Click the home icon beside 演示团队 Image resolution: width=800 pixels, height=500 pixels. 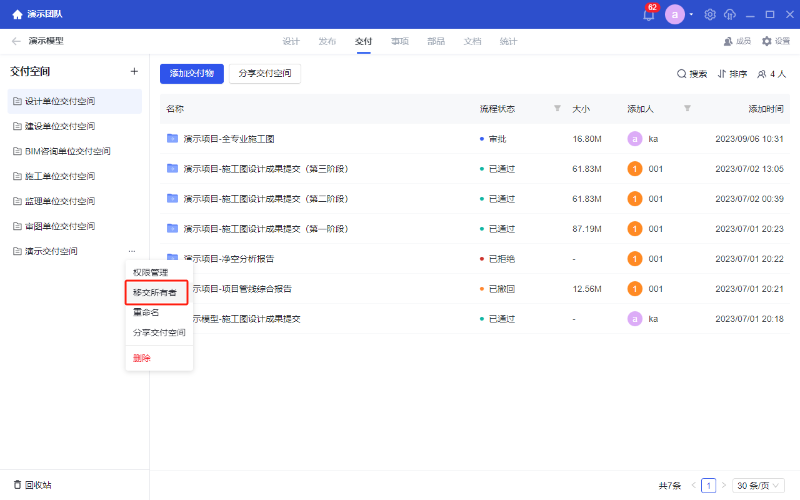coord(17,14)
